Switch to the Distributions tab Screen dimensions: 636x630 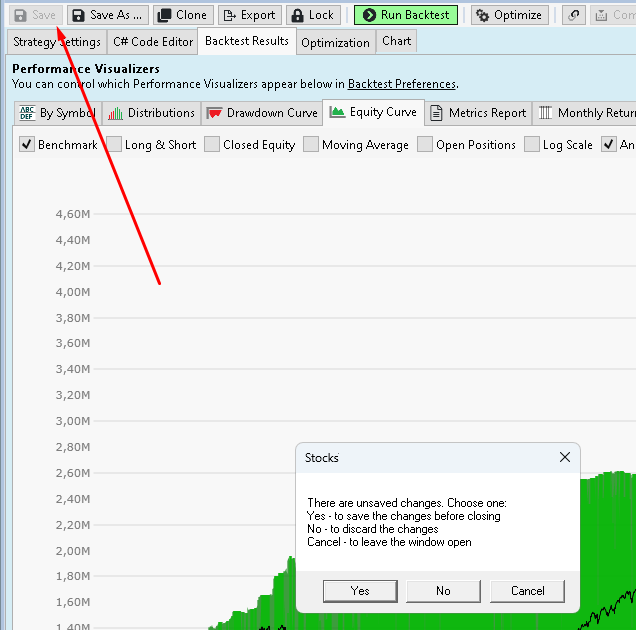click(151, 113)
